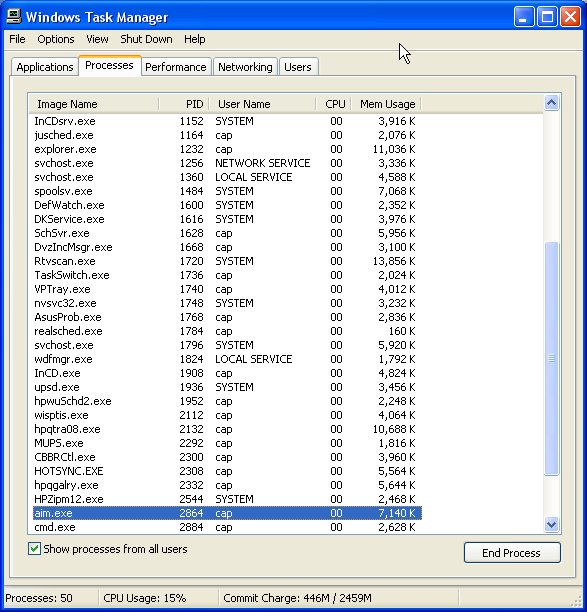Click the Processes: 50 status text
Image resolution: width=587 pixels, height=612 pixels.
tap(39, 598)
